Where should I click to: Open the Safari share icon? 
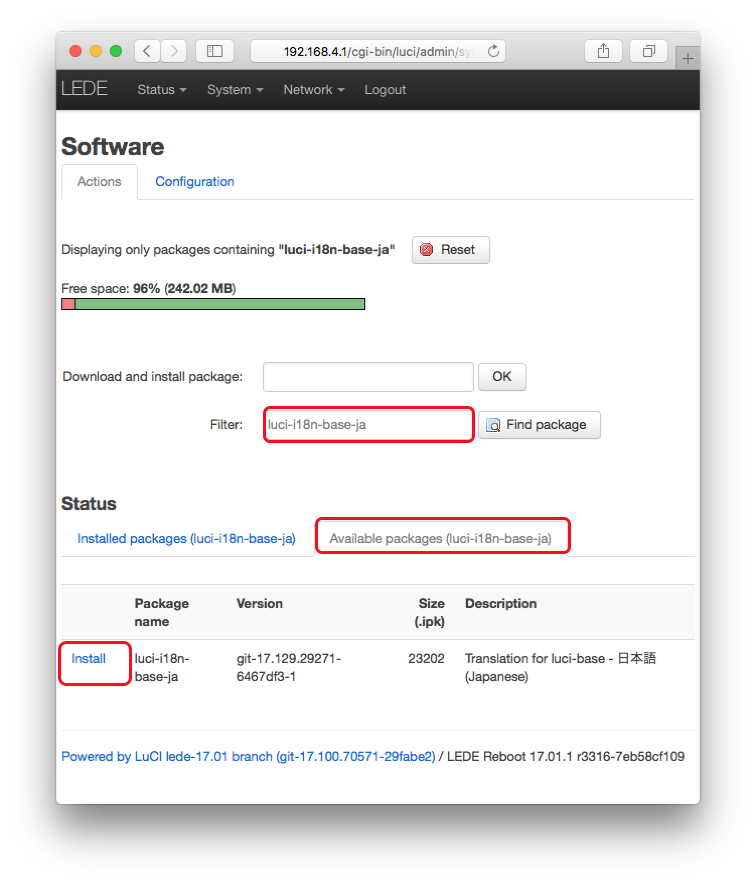pyautogui.click(x=603, y=51)
